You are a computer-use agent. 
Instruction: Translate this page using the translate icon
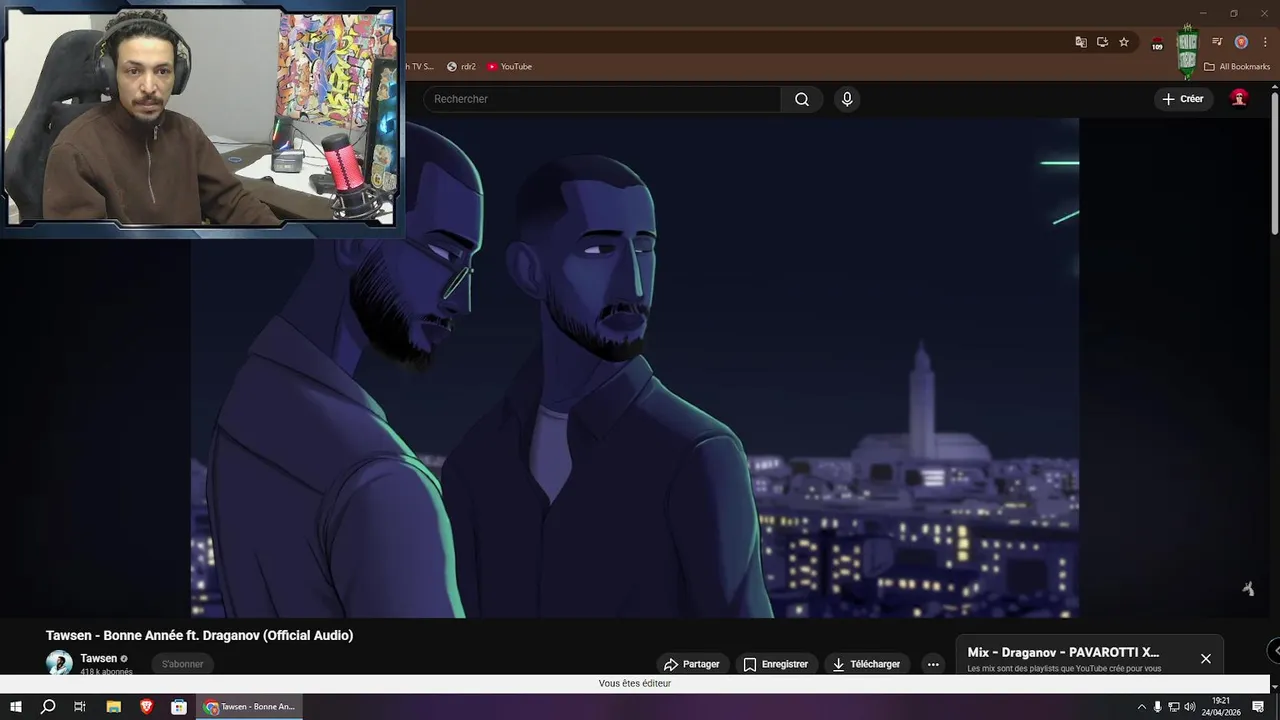coord(1081,42)
